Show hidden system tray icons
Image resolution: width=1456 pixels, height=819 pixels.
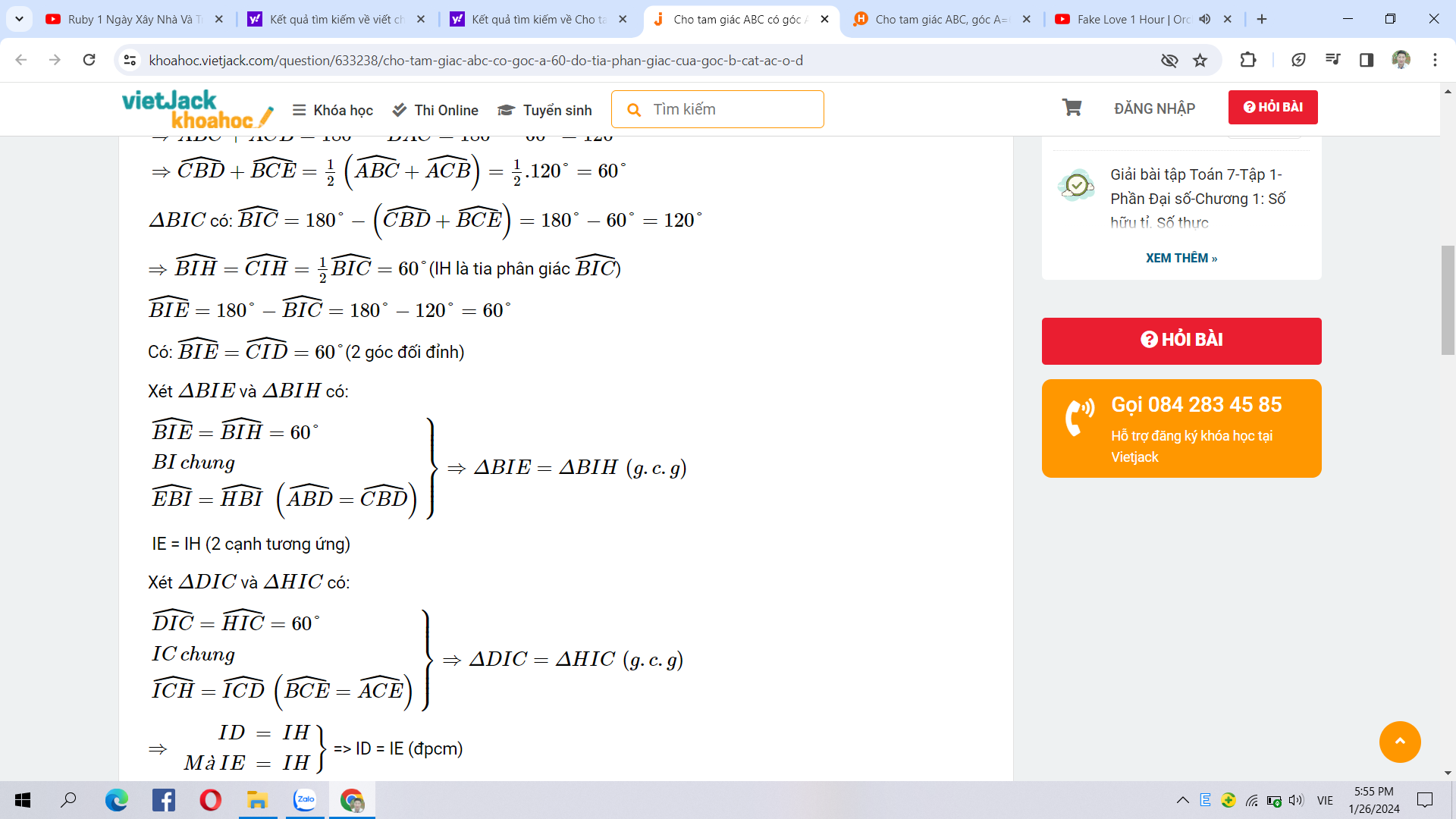(1182, 800)
